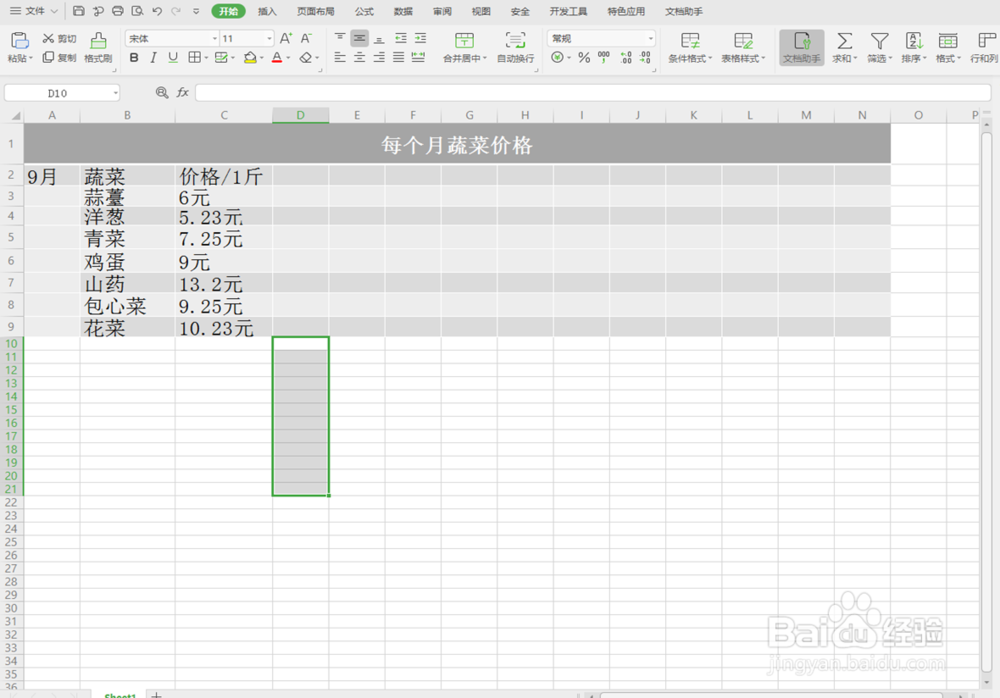The height and width of the screenshot is (698, 1000).
Task: Click the Undo arrow icon
Action: click(x=157, y=11)
